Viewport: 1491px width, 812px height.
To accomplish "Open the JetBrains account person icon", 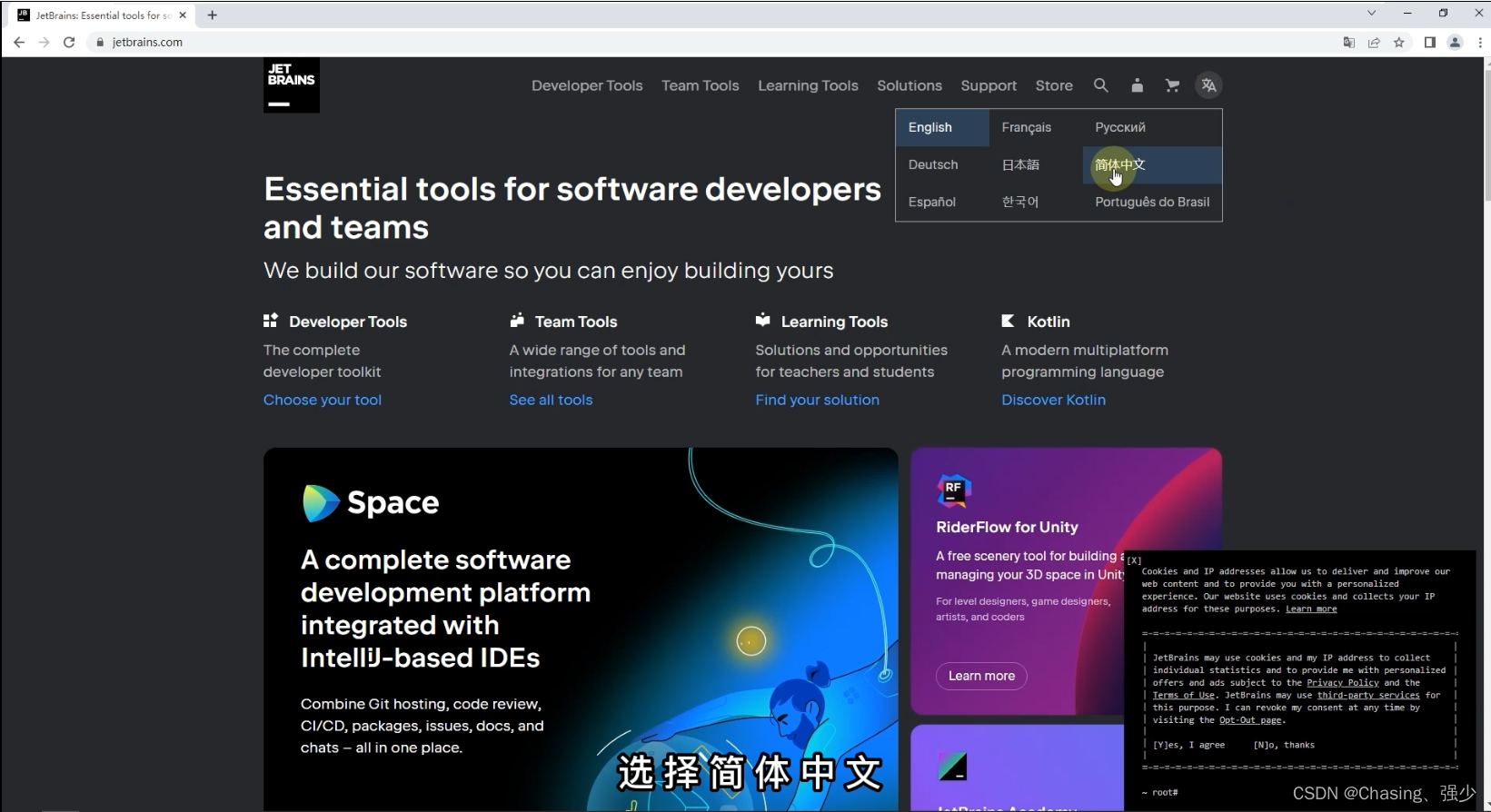I will click(1137, 85).
